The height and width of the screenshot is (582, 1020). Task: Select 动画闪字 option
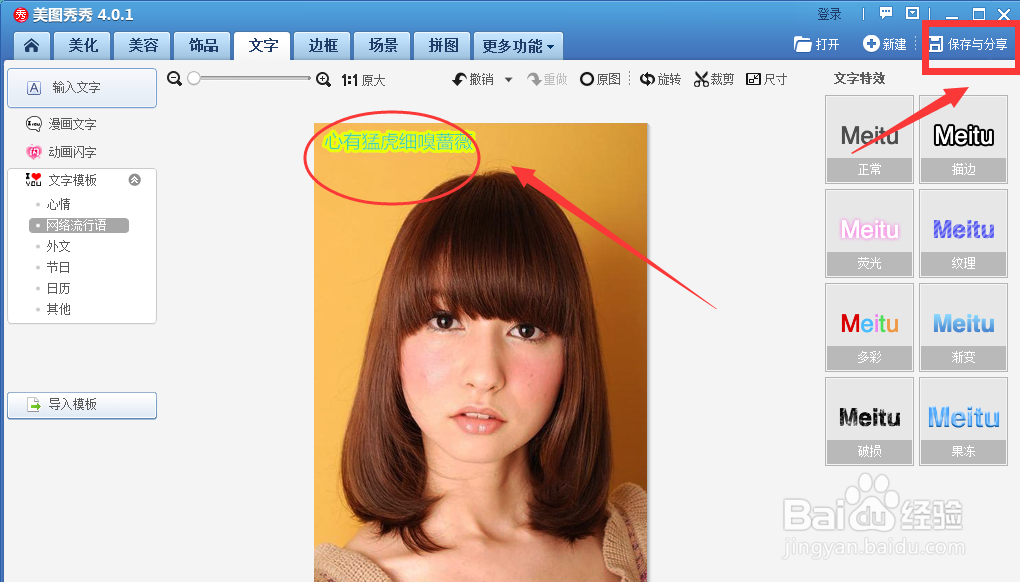[61, 152]
